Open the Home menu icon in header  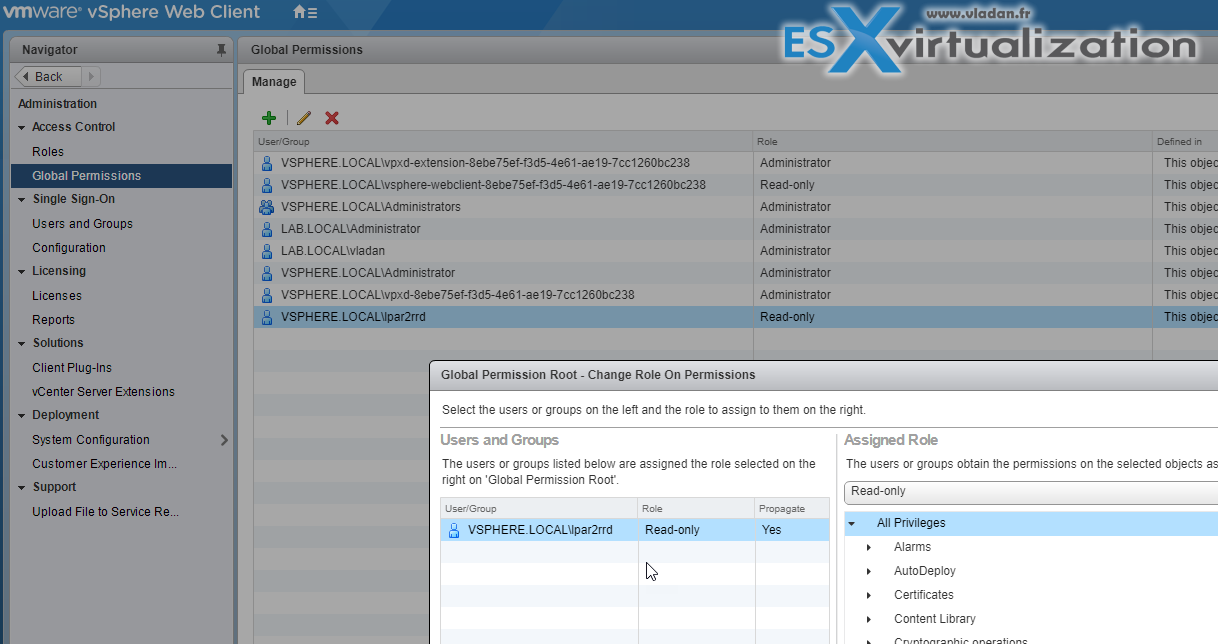coord(305,13)
